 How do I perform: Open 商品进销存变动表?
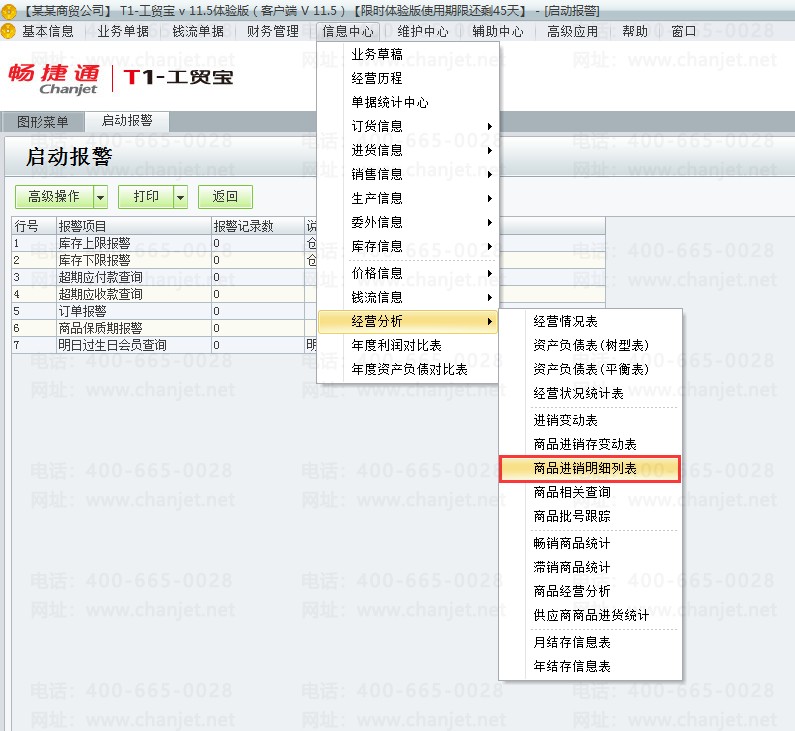point(590,445)
